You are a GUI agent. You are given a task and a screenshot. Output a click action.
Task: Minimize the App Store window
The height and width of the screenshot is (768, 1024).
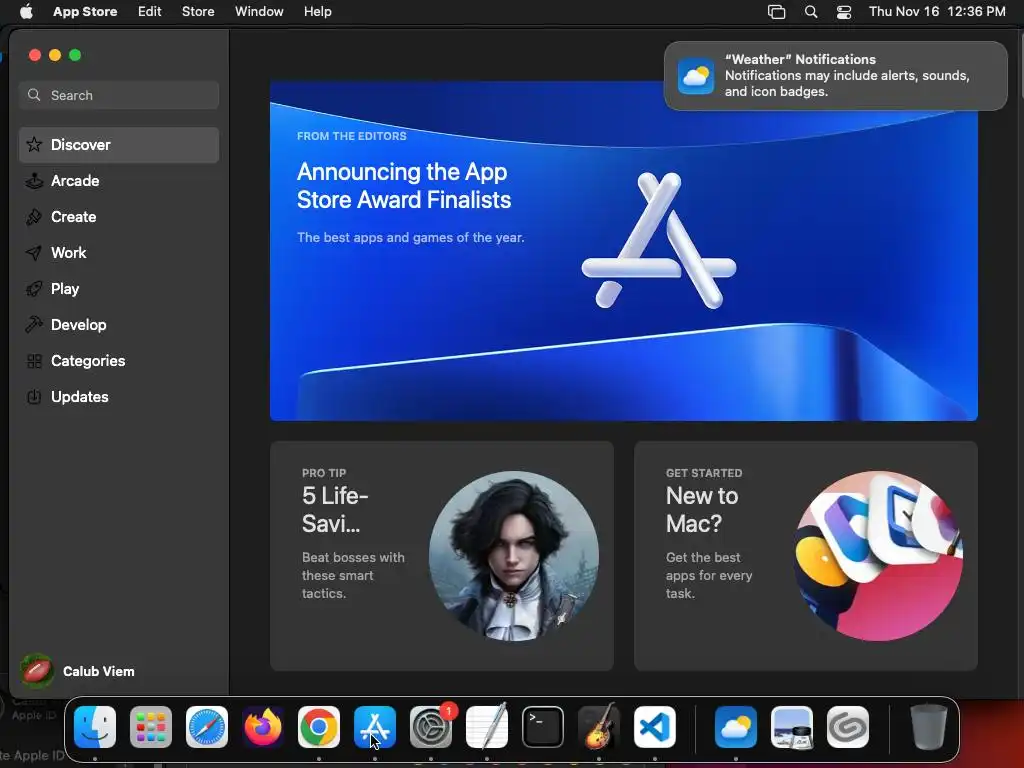tap(55, 56)
